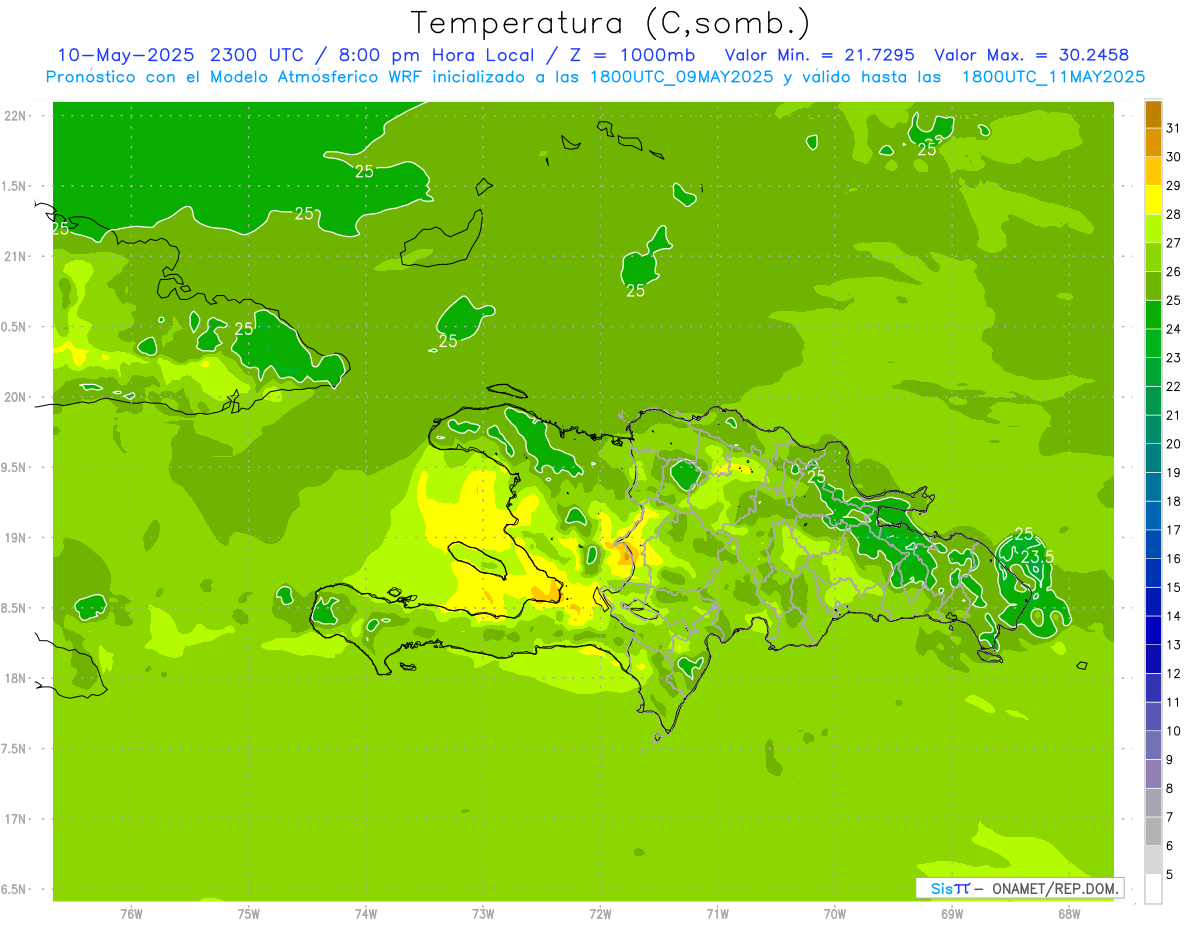Click the '74W' longitude axis label
Viewport: 1200px width, 927px height.
366,913
